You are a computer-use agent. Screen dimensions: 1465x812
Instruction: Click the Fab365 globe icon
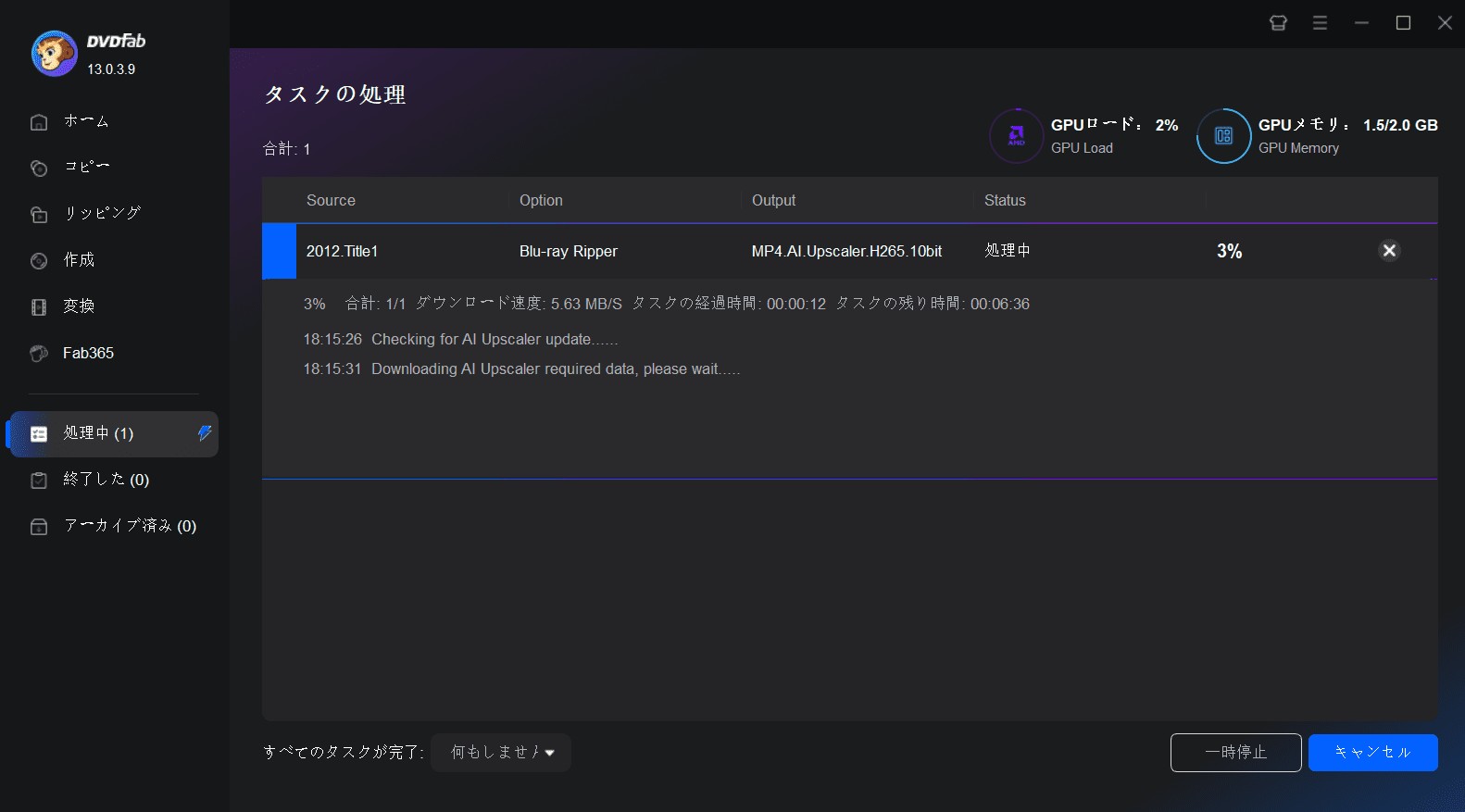tap(39, 353)
